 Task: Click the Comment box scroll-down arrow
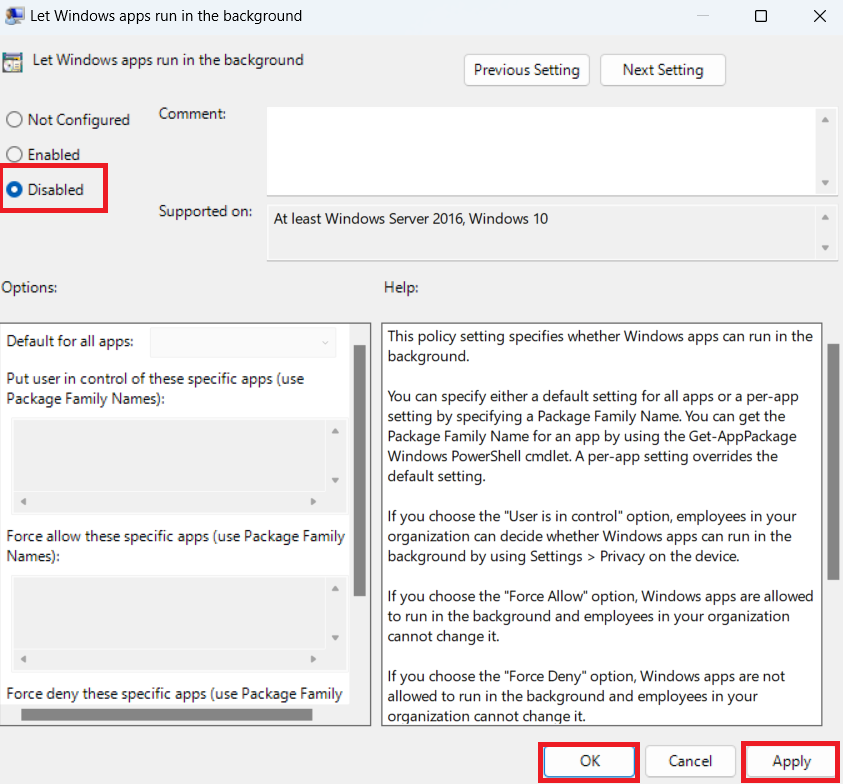[825, 183]
